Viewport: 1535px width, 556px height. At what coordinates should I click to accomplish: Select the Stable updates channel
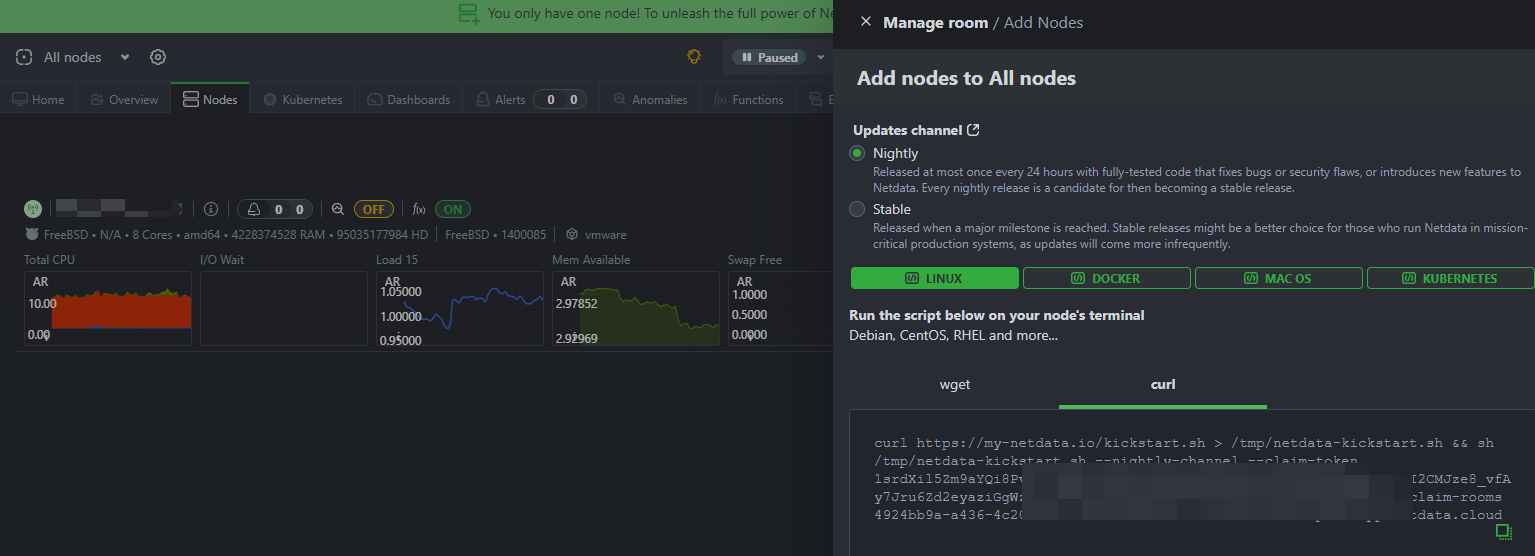tap(857, 209)
